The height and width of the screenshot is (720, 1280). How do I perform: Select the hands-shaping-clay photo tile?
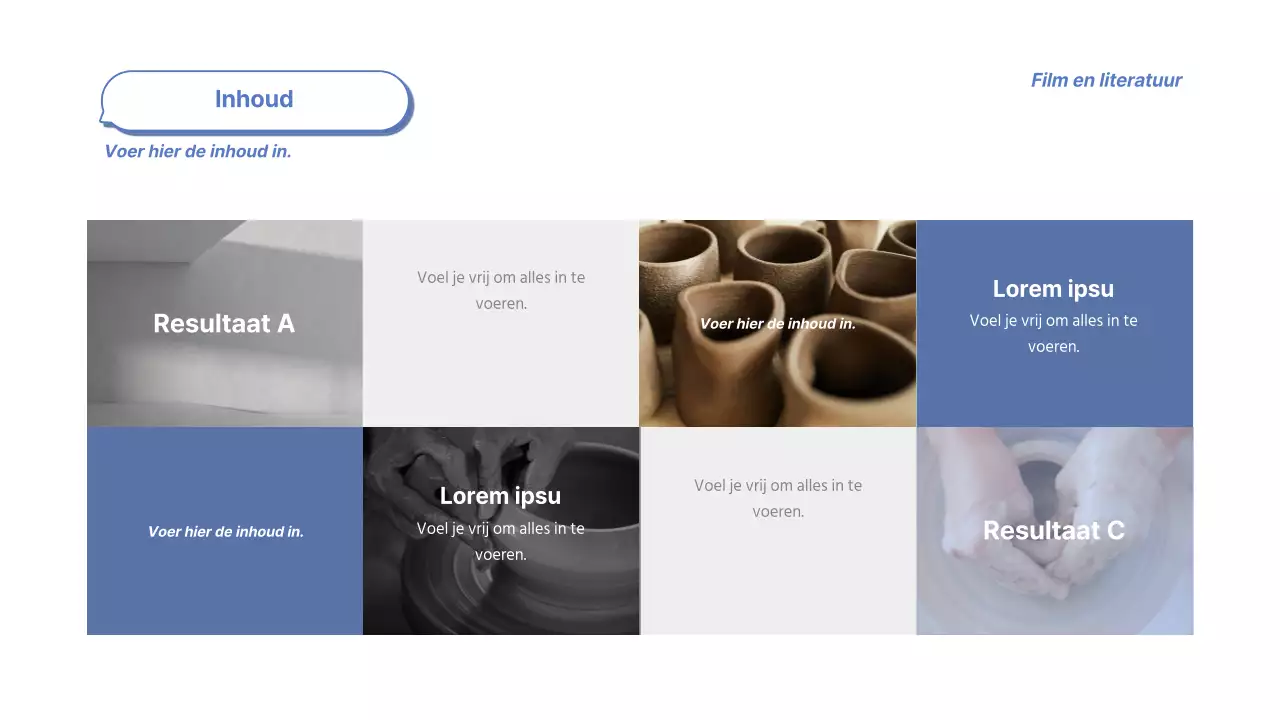[1055, 531]
